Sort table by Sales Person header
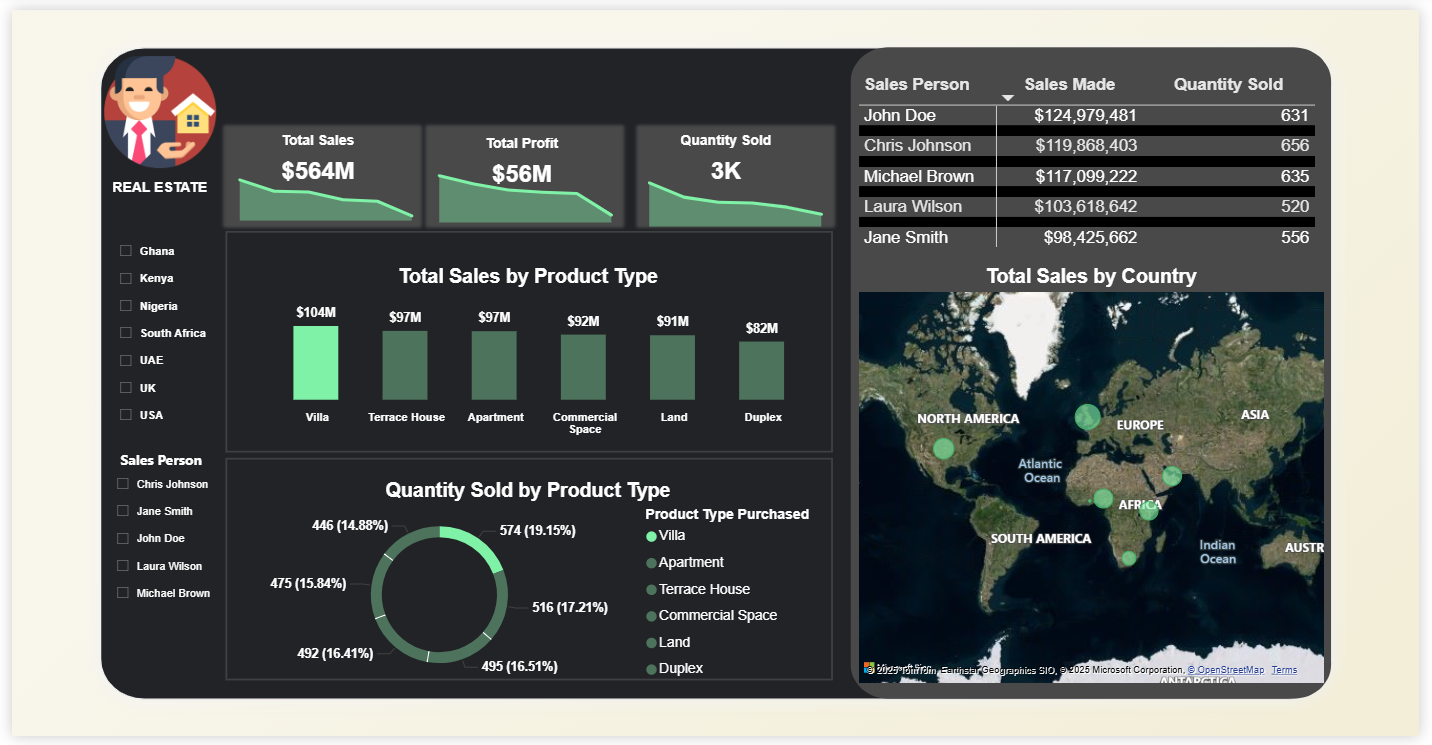The height and width of the screenshot is (745, 1432). [x=916, y=85]
